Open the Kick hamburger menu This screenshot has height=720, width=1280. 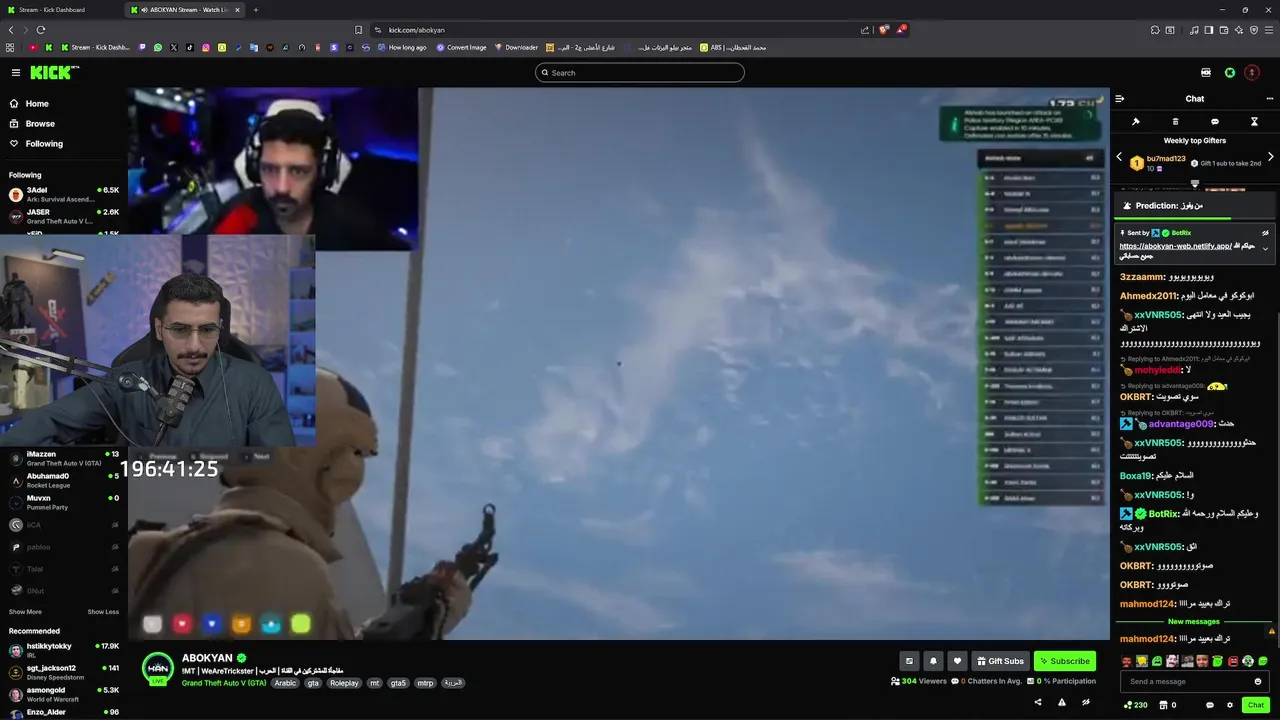(16, 72)
